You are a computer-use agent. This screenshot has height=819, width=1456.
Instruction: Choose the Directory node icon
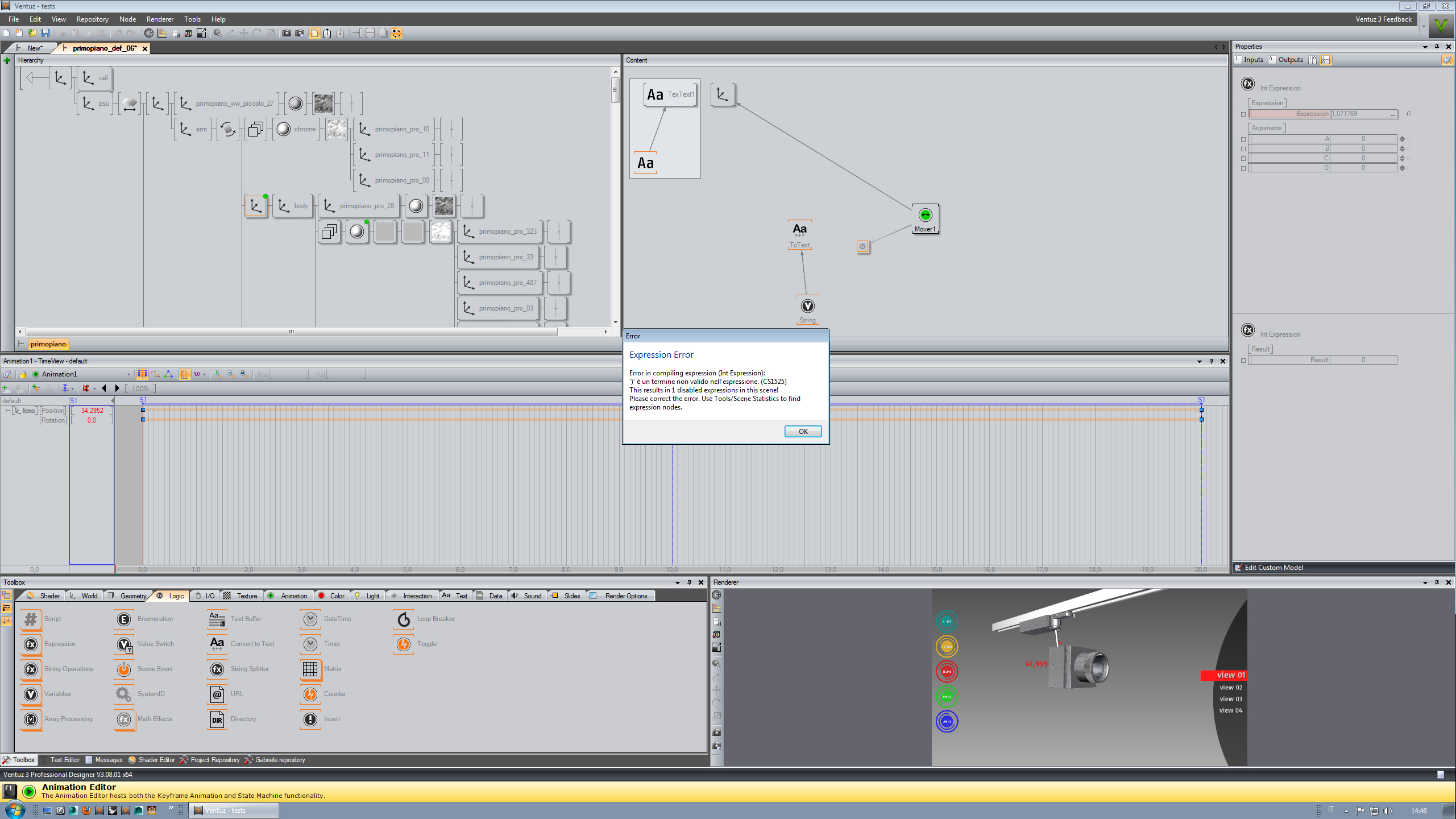point(217,719)
